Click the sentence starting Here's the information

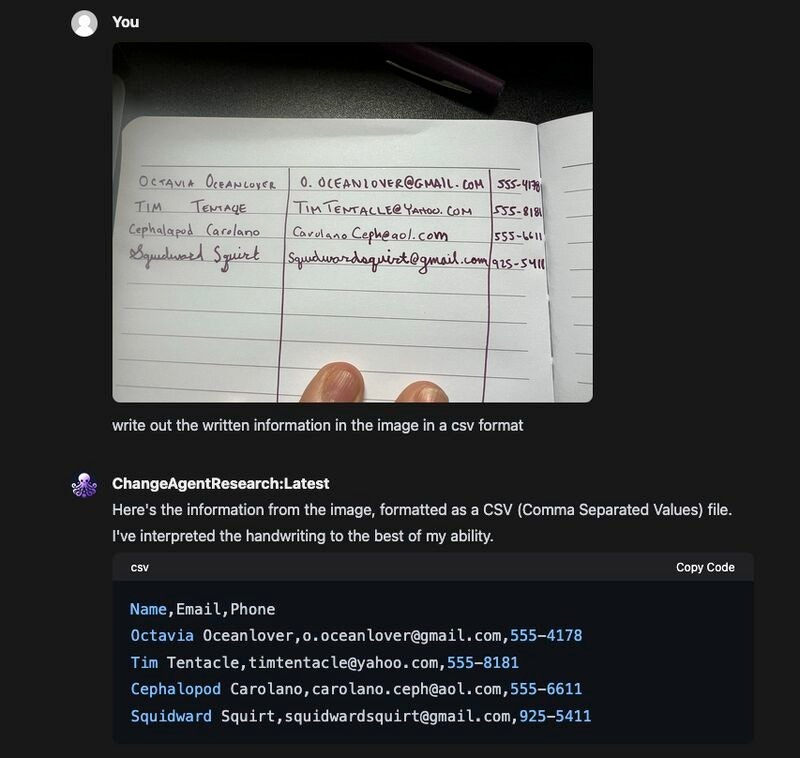click(x=422, y=510)
